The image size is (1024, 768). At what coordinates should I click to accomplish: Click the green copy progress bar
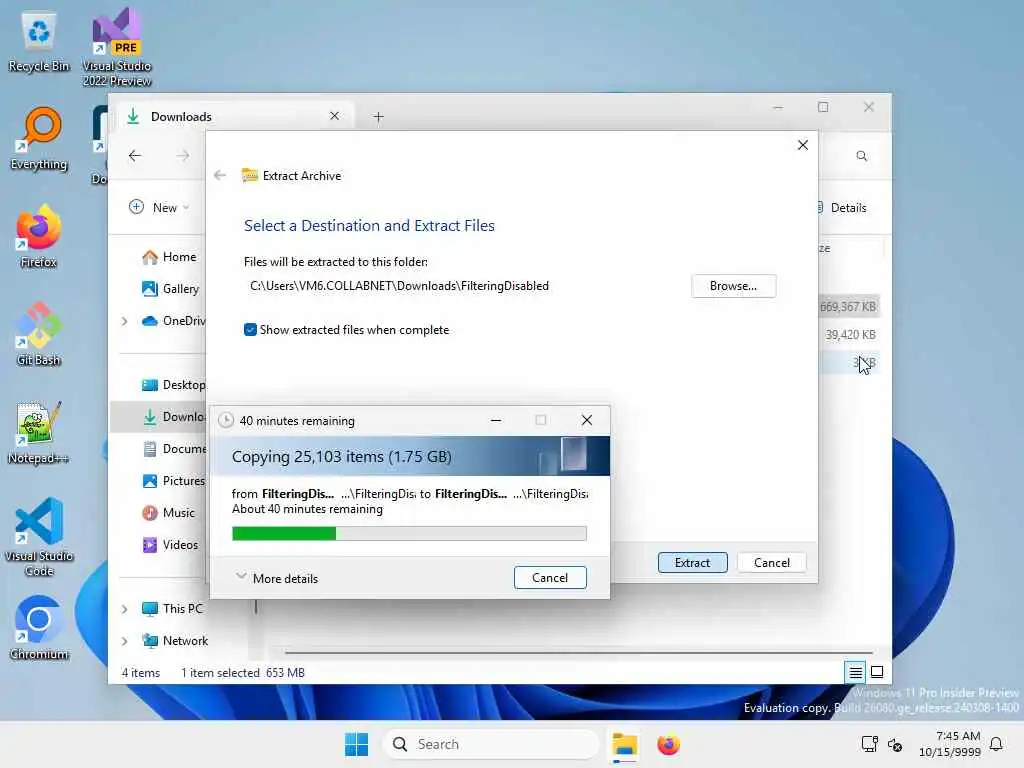tap(409, 534)
